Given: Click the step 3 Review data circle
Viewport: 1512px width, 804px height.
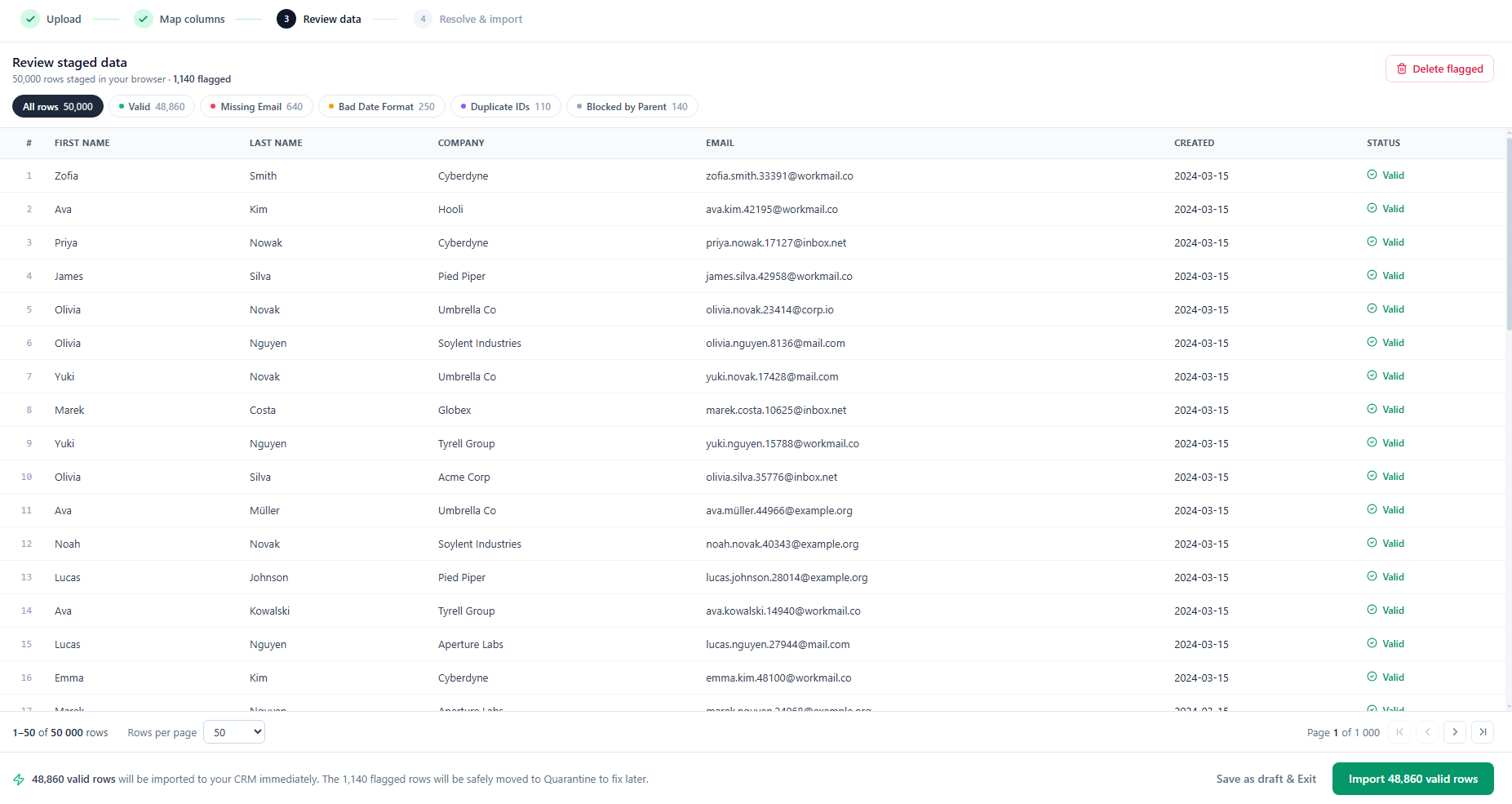Looking at the screenshot, I should click(286, 19).
